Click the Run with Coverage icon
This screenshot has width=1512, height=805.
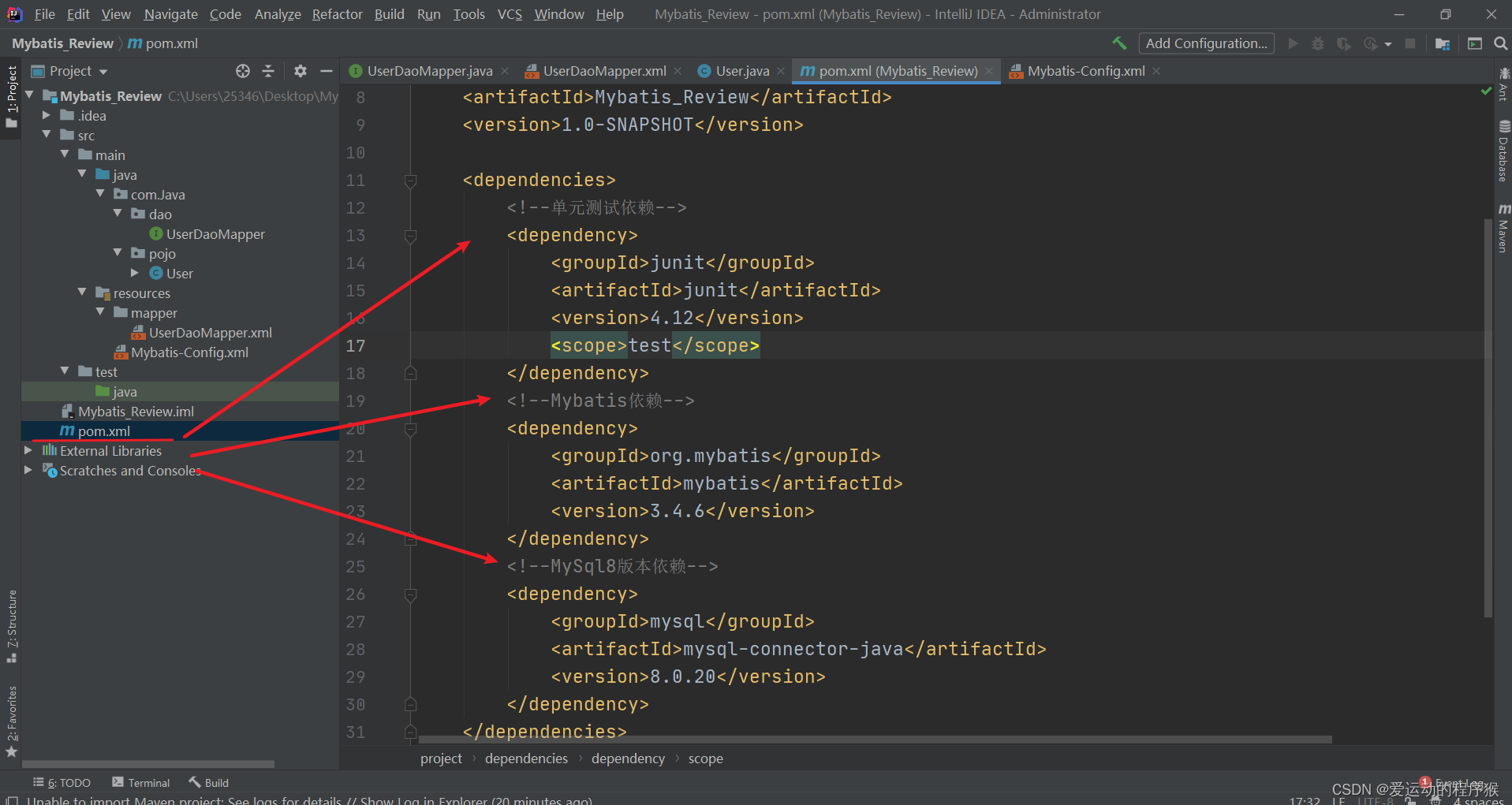(x=1344, y=43)
